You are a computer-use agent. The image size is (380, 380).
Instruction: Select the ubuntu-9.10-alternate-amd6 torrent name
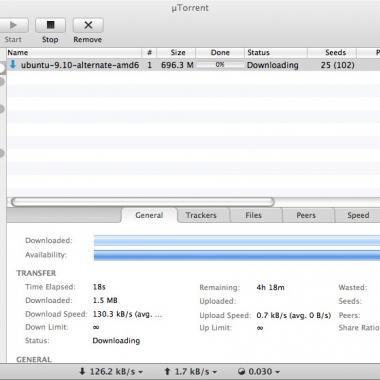[80, 65]
